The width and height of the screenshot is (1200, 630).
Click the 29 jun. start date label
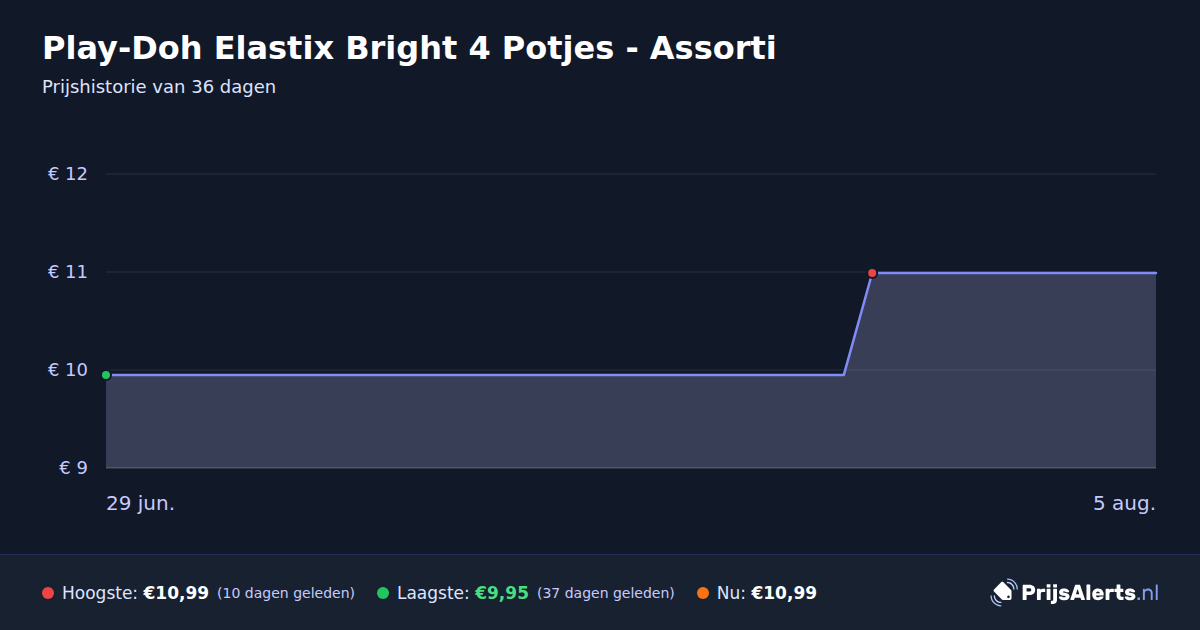click(141, 503)
